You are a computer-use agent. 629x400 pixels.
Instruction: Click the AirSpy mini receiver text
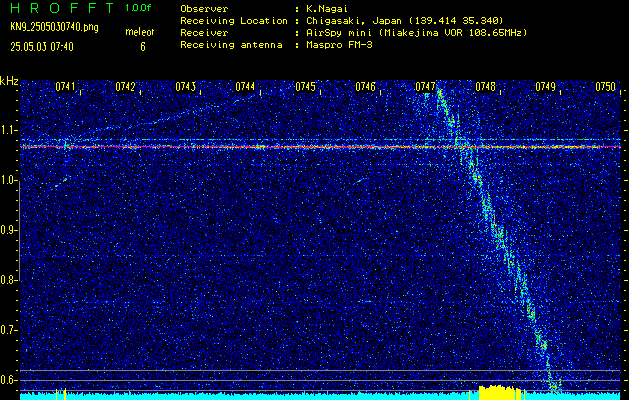pyautogui.click(x=416, y=32)
